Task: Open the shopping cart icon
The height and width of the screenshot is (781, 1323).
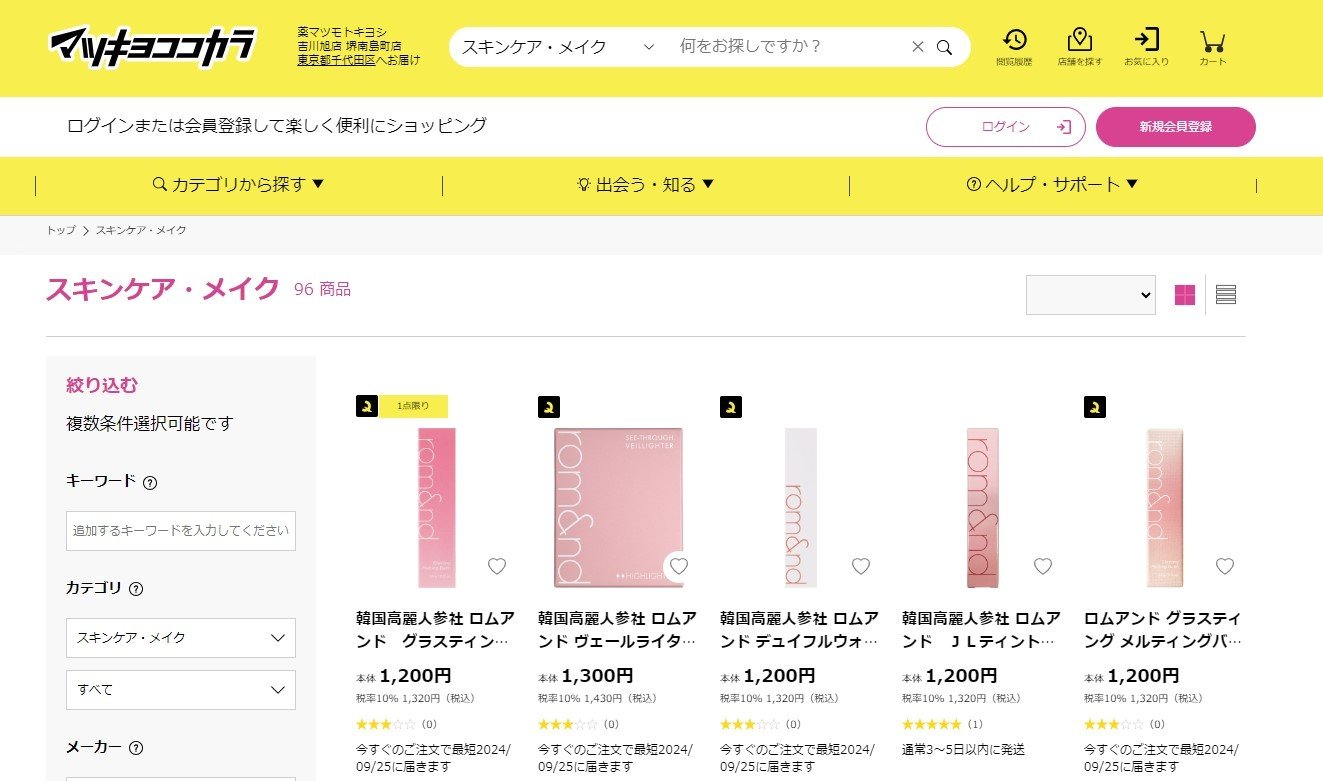Action: [1212, 41]
